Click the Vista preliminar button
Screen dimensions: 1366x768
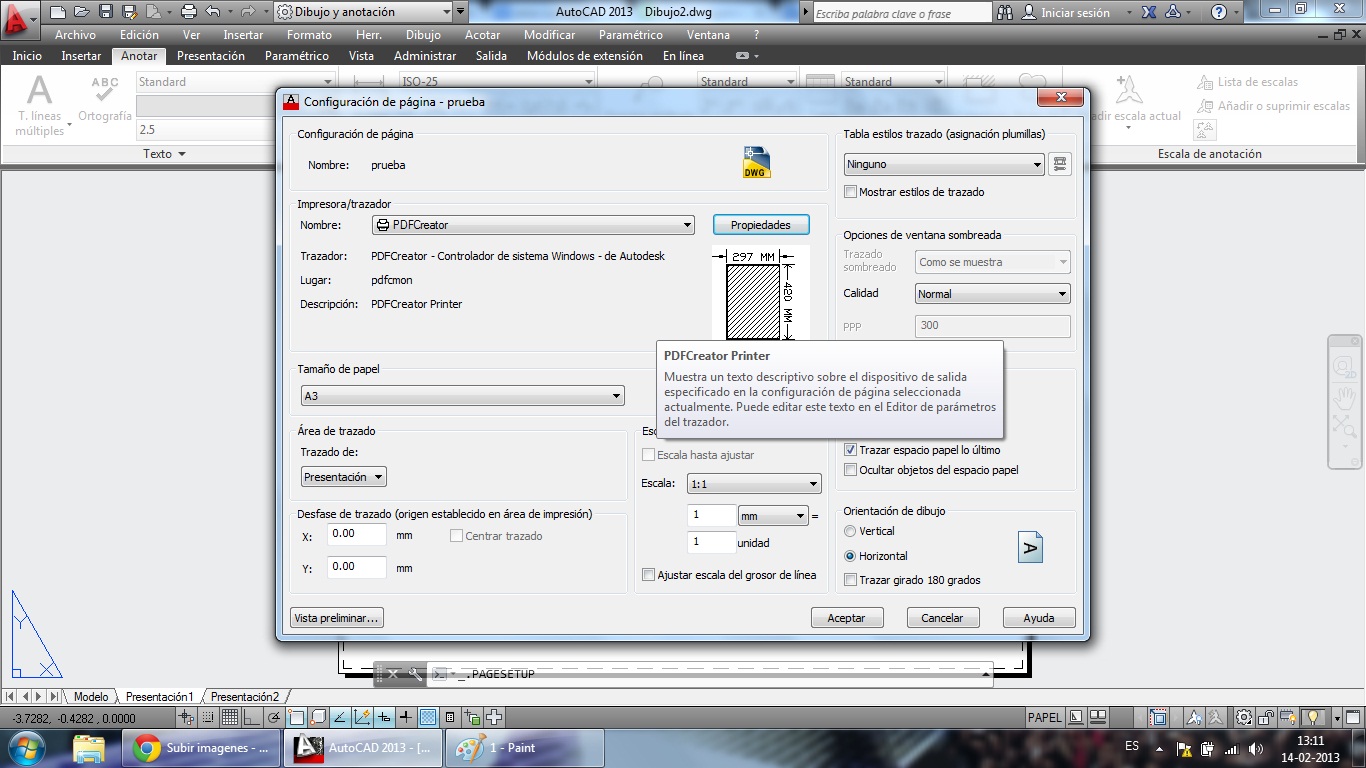click(337, 618)
